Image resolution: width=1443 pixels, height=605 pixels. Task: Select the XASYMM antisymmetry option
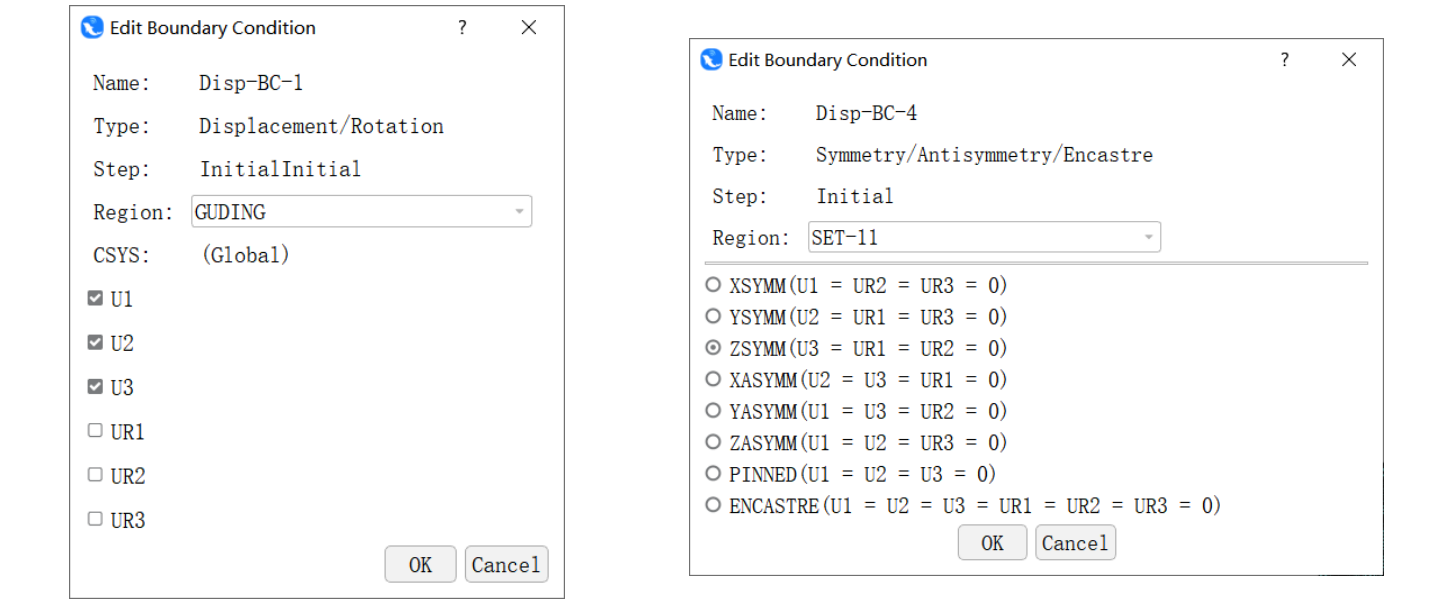[x=713, y=379]
